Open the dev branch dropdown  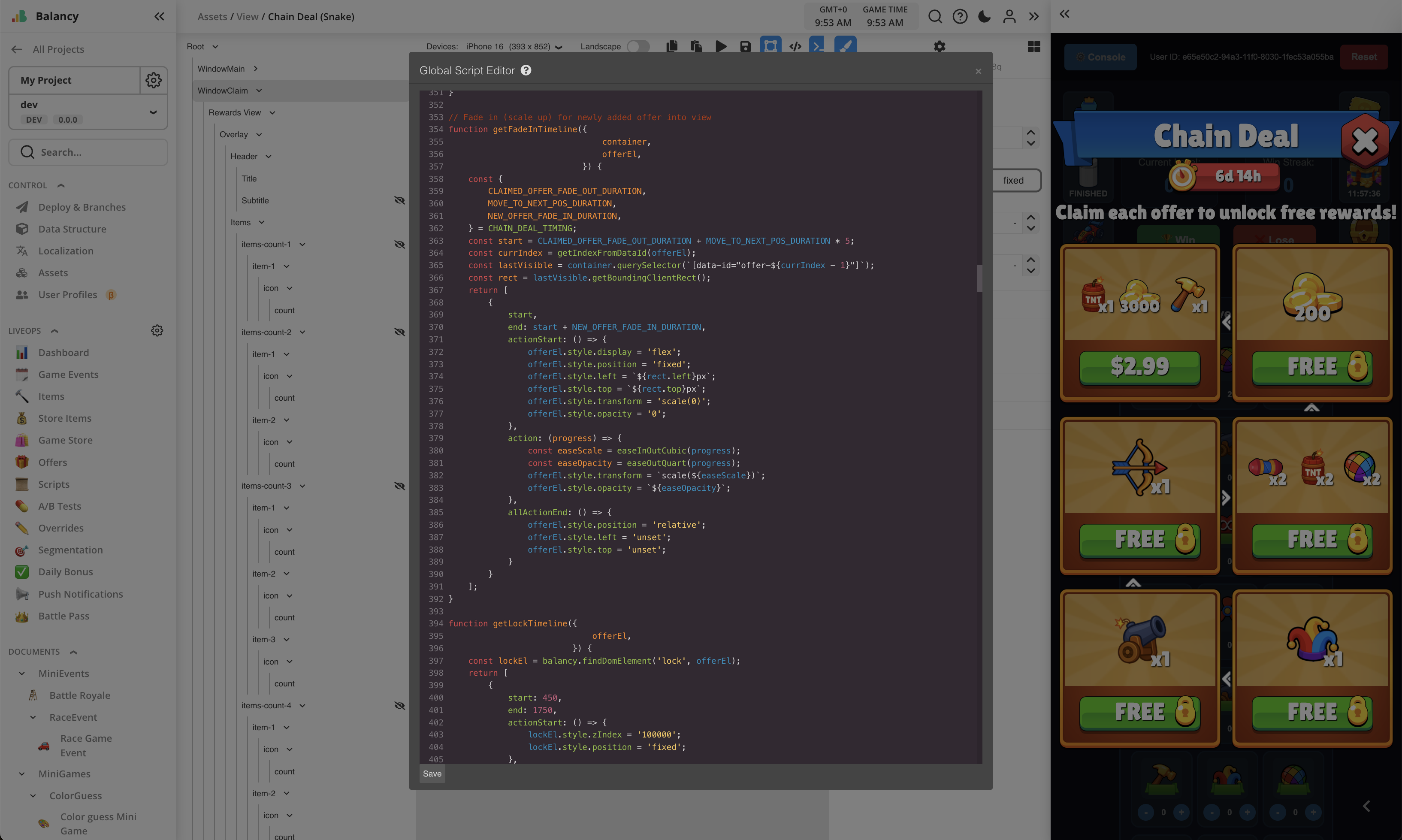click(153, 112)
